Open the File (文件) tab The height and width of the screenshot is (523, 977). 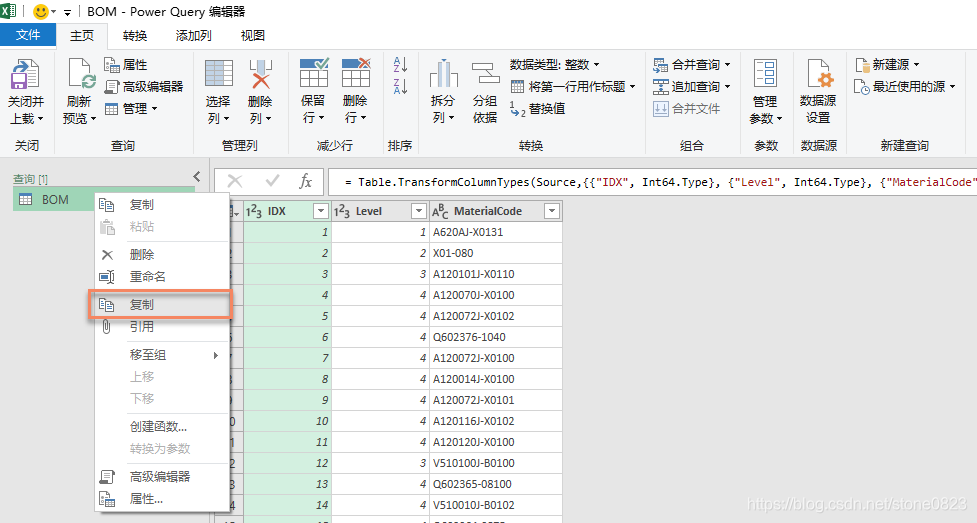(x=28, y=35)
